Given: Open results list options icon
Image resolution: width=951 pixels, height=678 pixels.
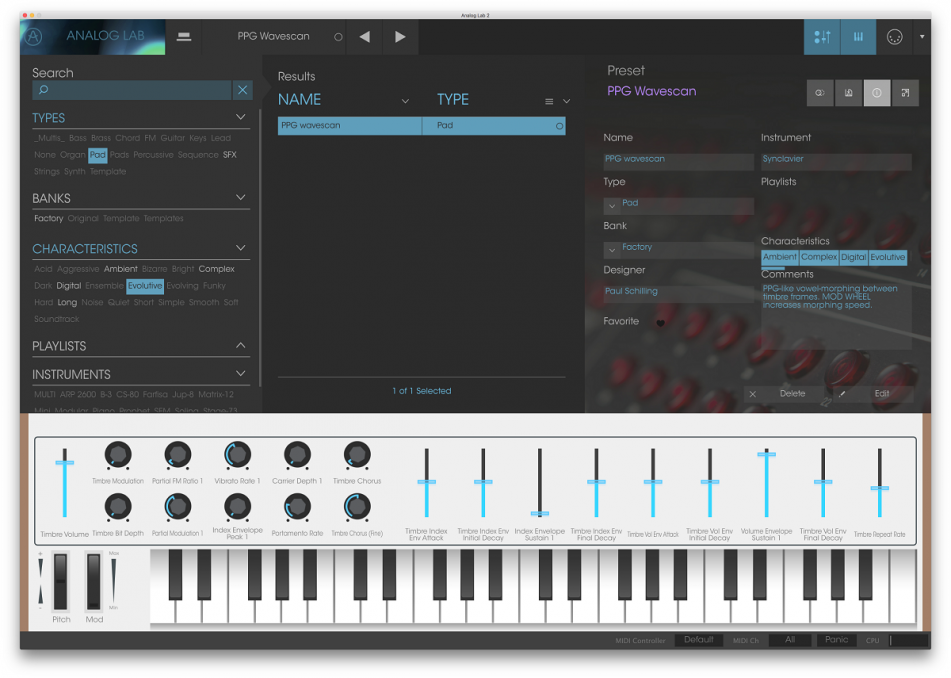Looking at the screenshot, I should pos(549,101).
